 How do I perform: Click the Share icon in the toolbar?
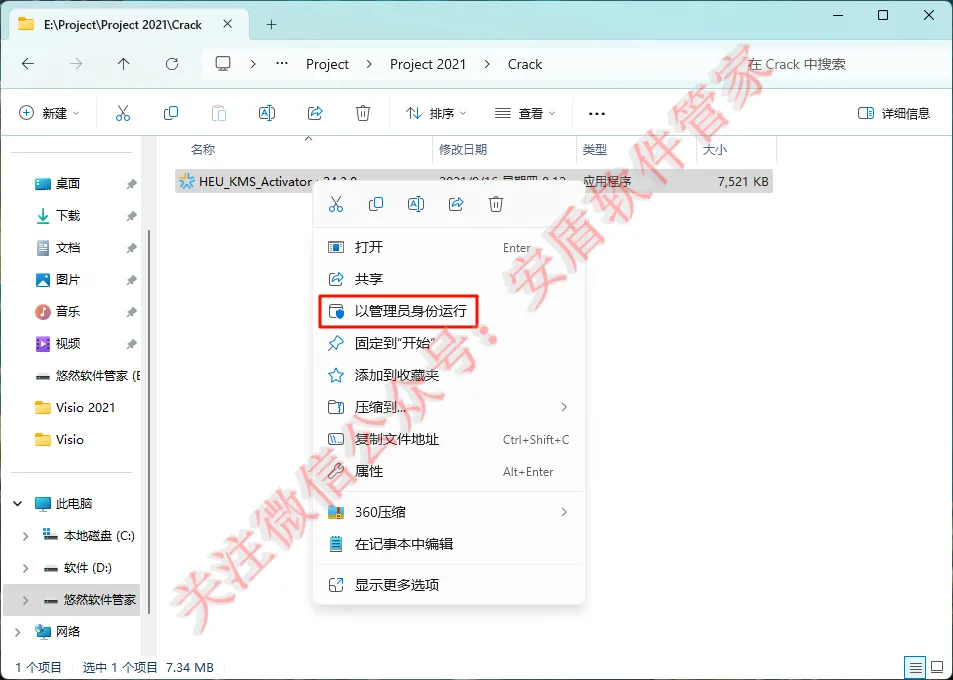pos(315,113)
